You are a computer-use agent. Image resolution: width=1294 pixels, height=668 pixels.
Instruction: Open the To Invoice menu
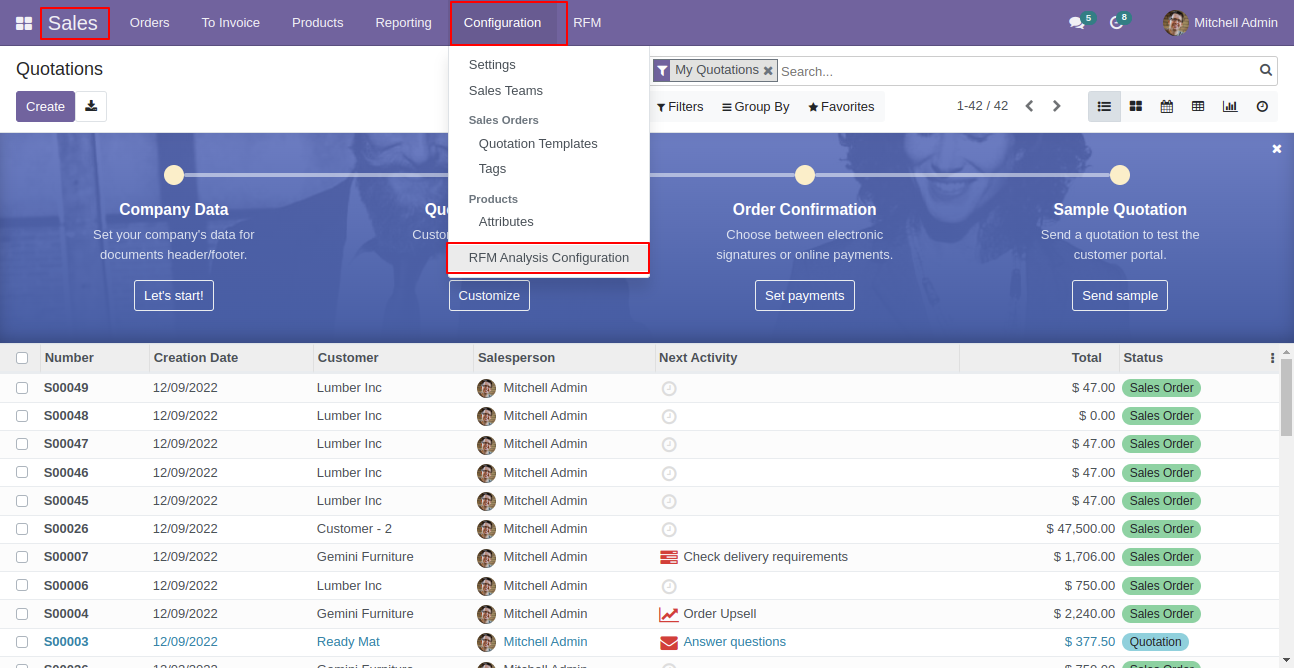tap(231, 23)
